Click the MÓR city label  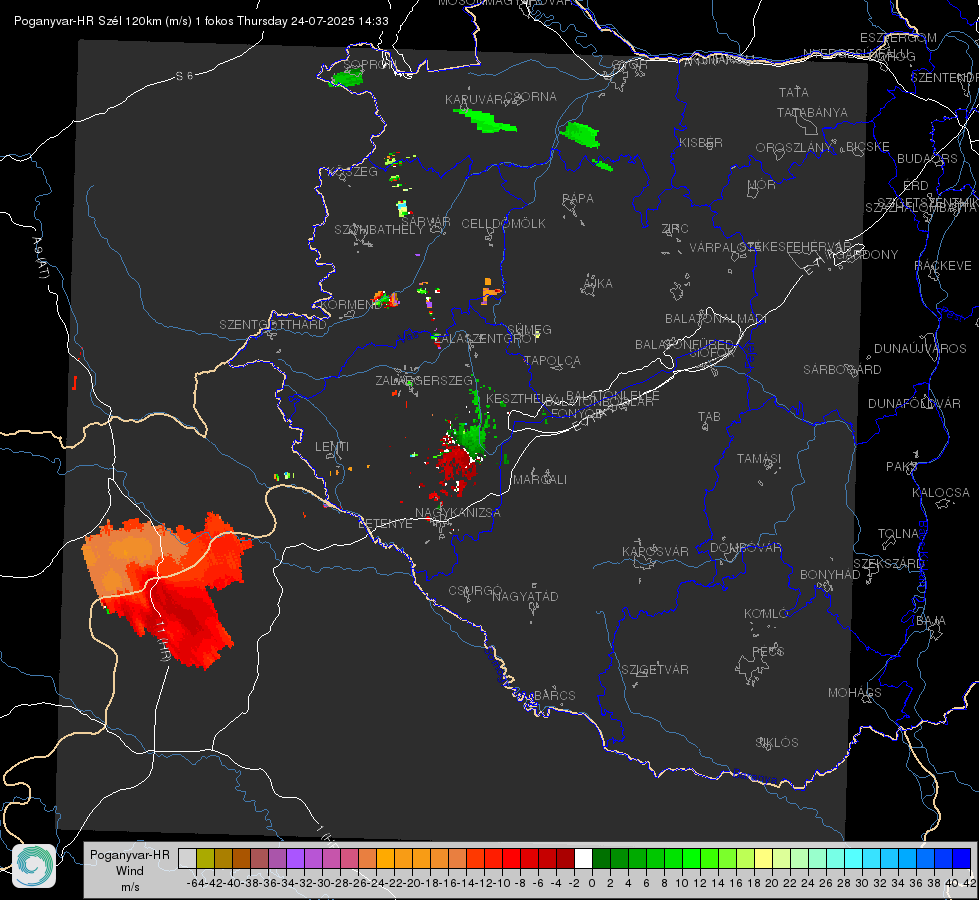pos(762,184)
